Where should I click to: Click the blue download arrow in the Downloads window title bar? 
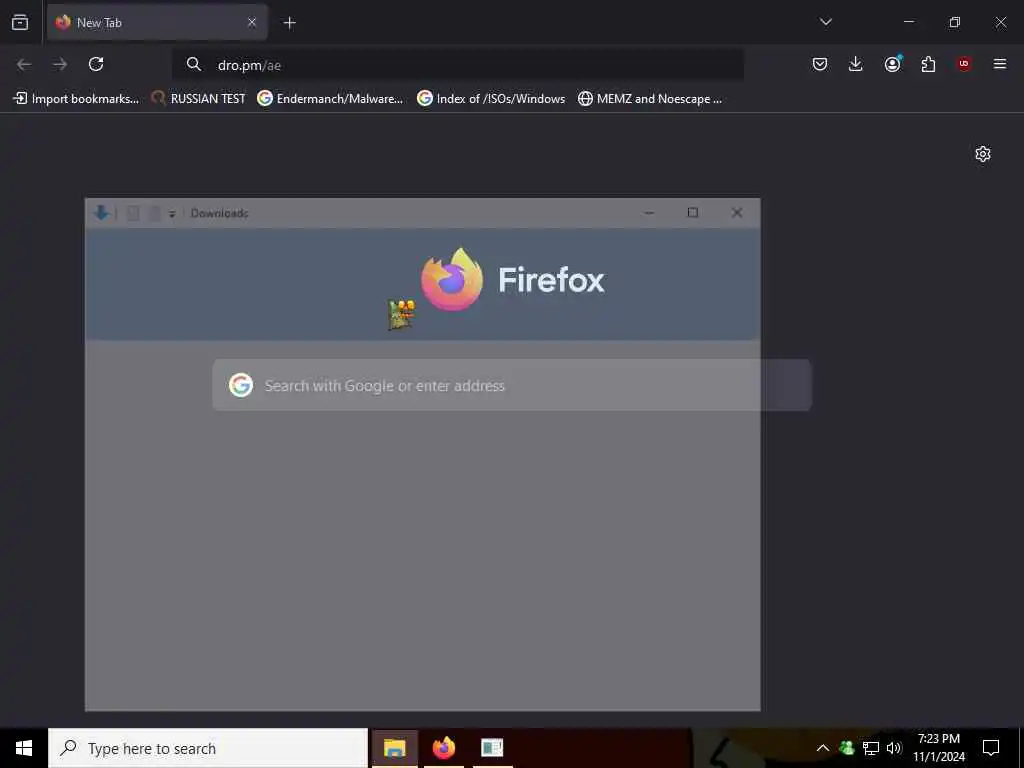[x=101, y=212]
